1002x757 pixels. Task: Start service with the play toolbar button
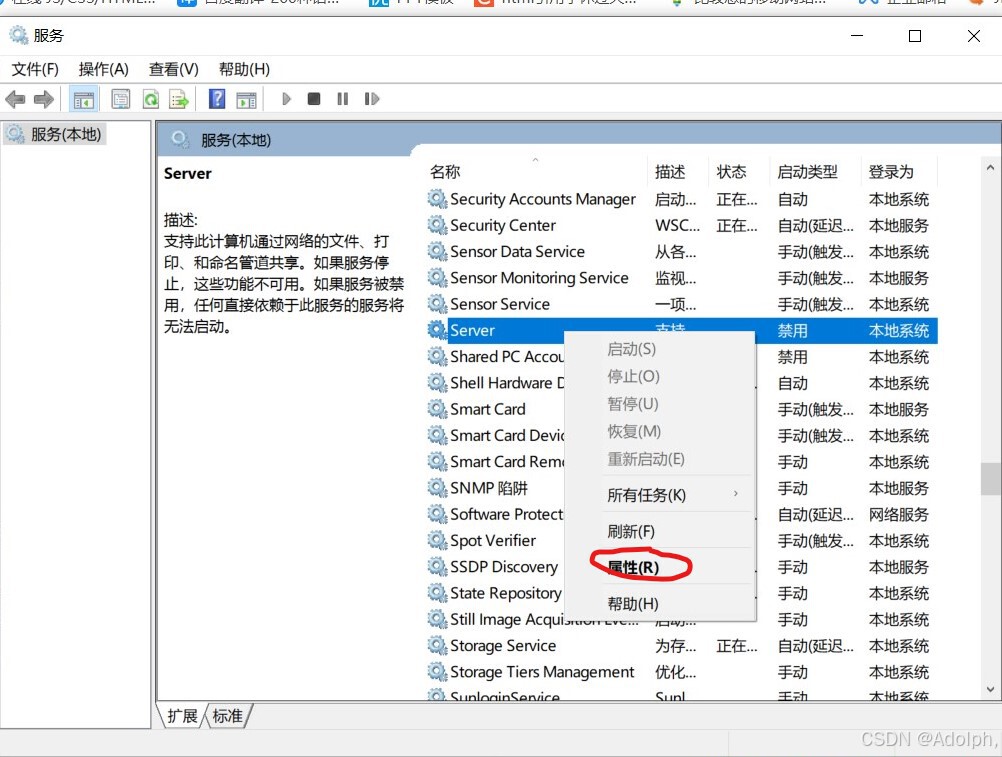click(x=286, y=99)
